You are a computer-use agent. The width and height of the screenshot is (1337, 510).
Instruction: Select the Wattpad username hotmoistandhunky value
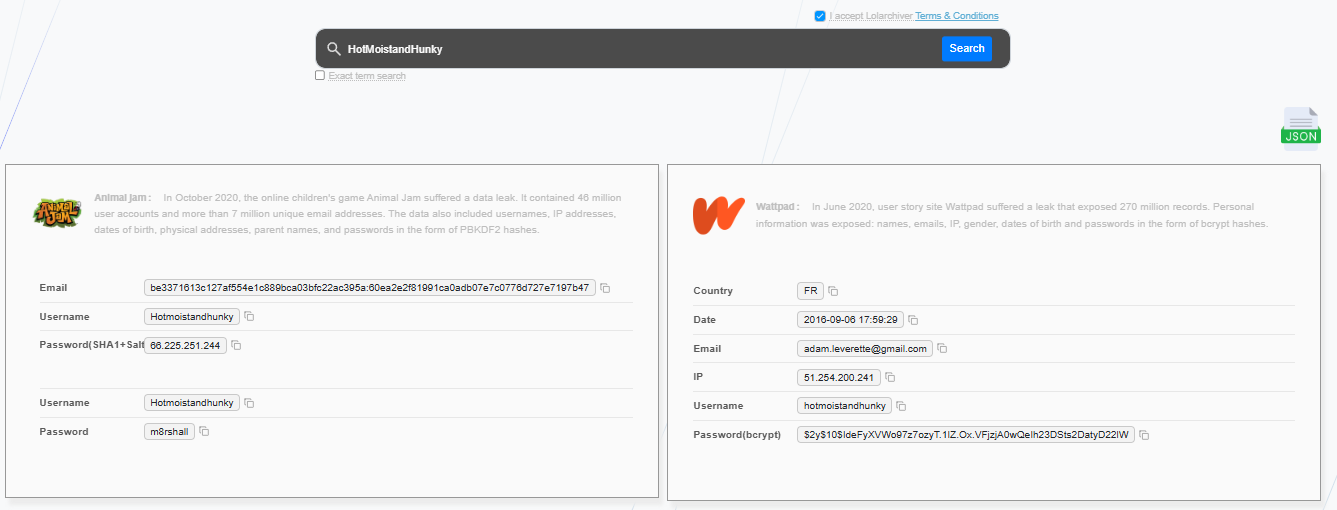[844, 406]
